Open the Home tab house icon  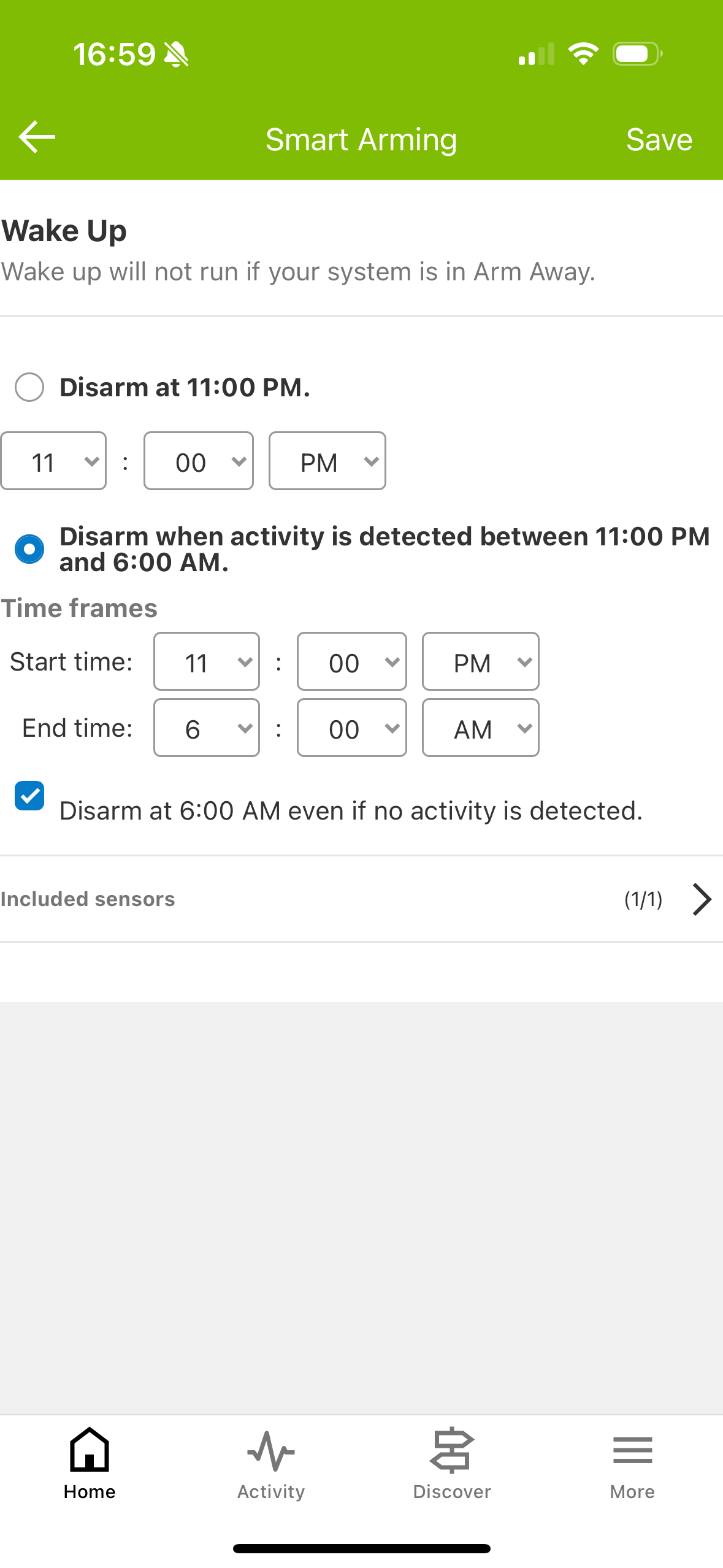tap(90, 1449)
